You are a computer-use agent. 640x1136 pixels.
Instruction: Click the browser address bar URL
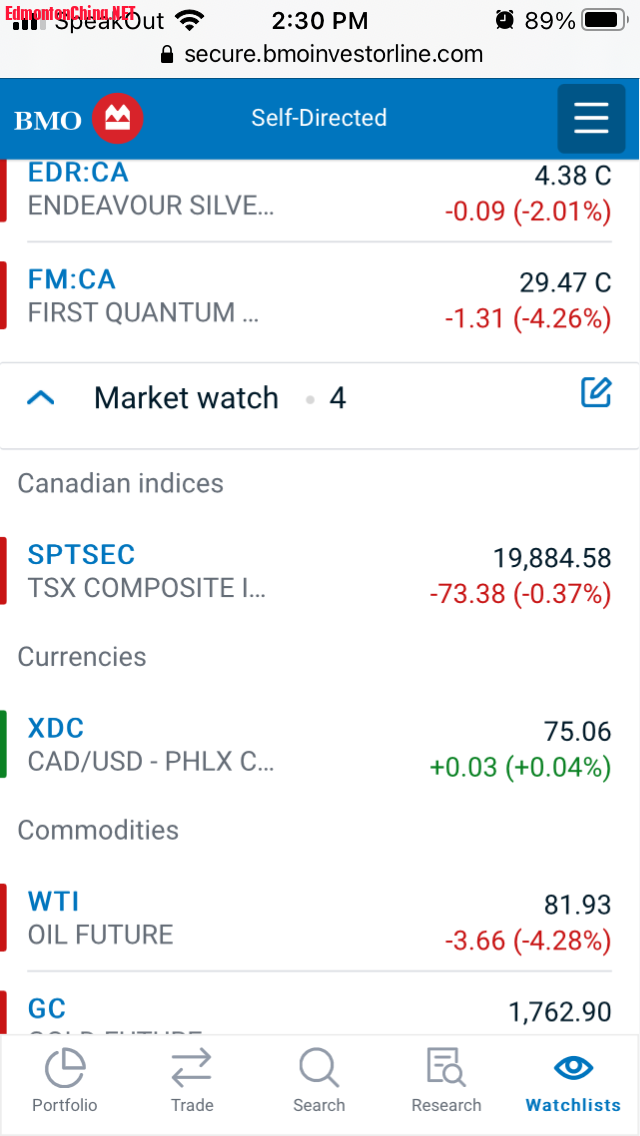(333, 54)
